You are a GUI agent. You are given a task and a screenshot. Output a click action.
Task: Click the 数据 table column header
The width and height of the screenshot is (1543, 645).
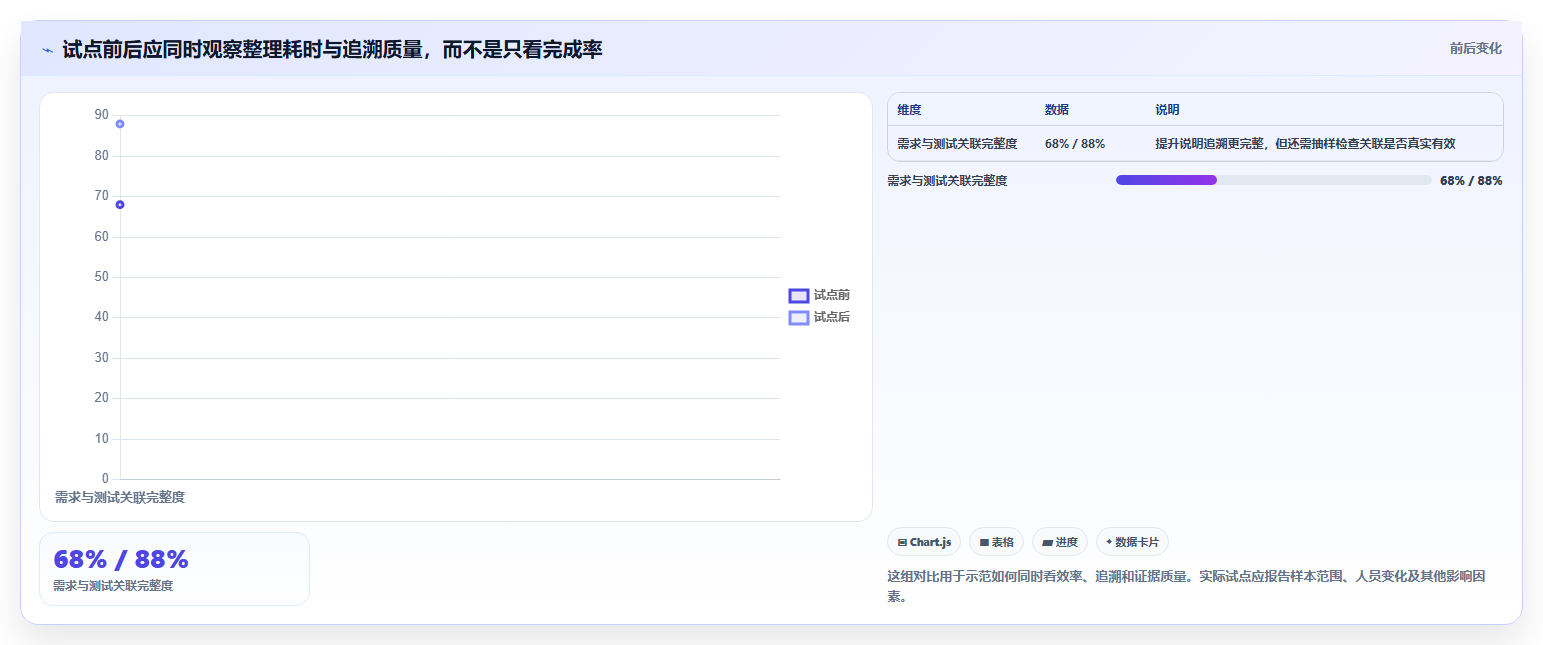(x=1057, y=110)
